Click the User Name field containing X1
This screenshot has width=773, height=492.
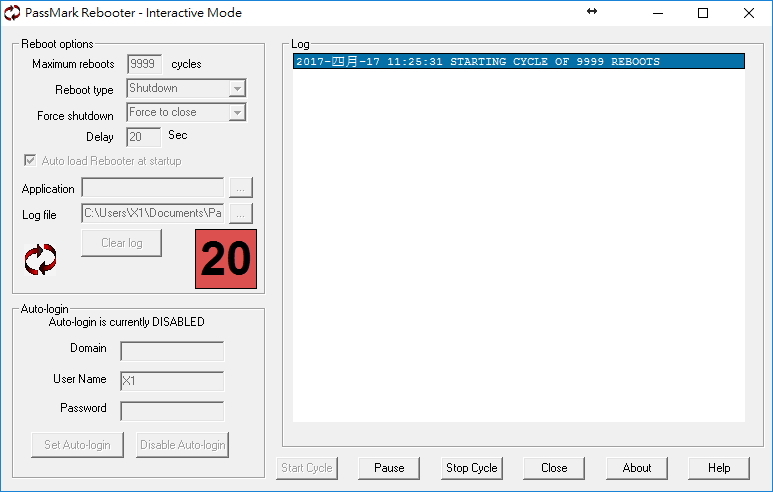coord(172,381)
